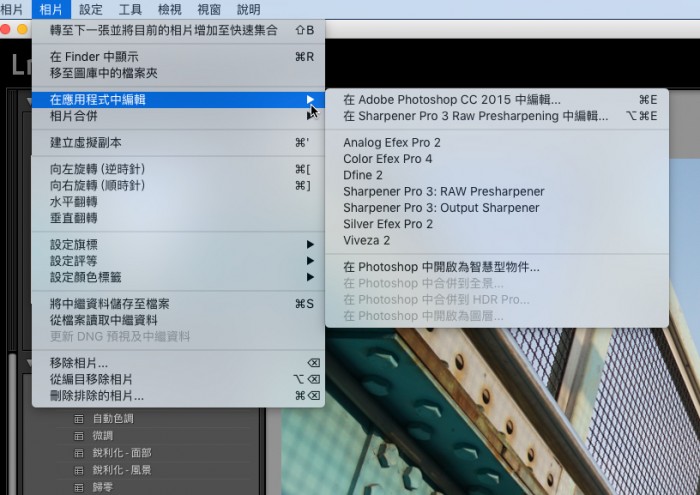Select 向左旋轉 (逆時針)
This screenshot has width=700, height=495.
[179, 169]
